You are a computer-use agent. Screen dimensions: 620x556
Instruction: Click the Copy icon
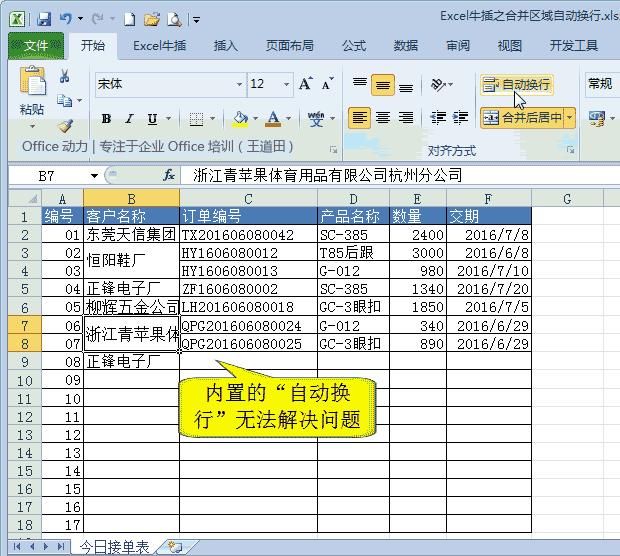[x=64, y=100]
